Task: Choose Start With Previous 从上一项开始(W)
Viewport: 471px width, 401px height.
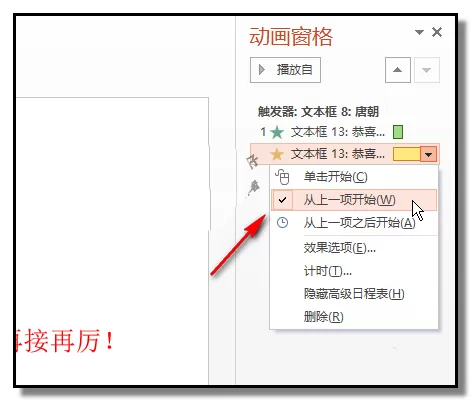Action: [354, 200]
